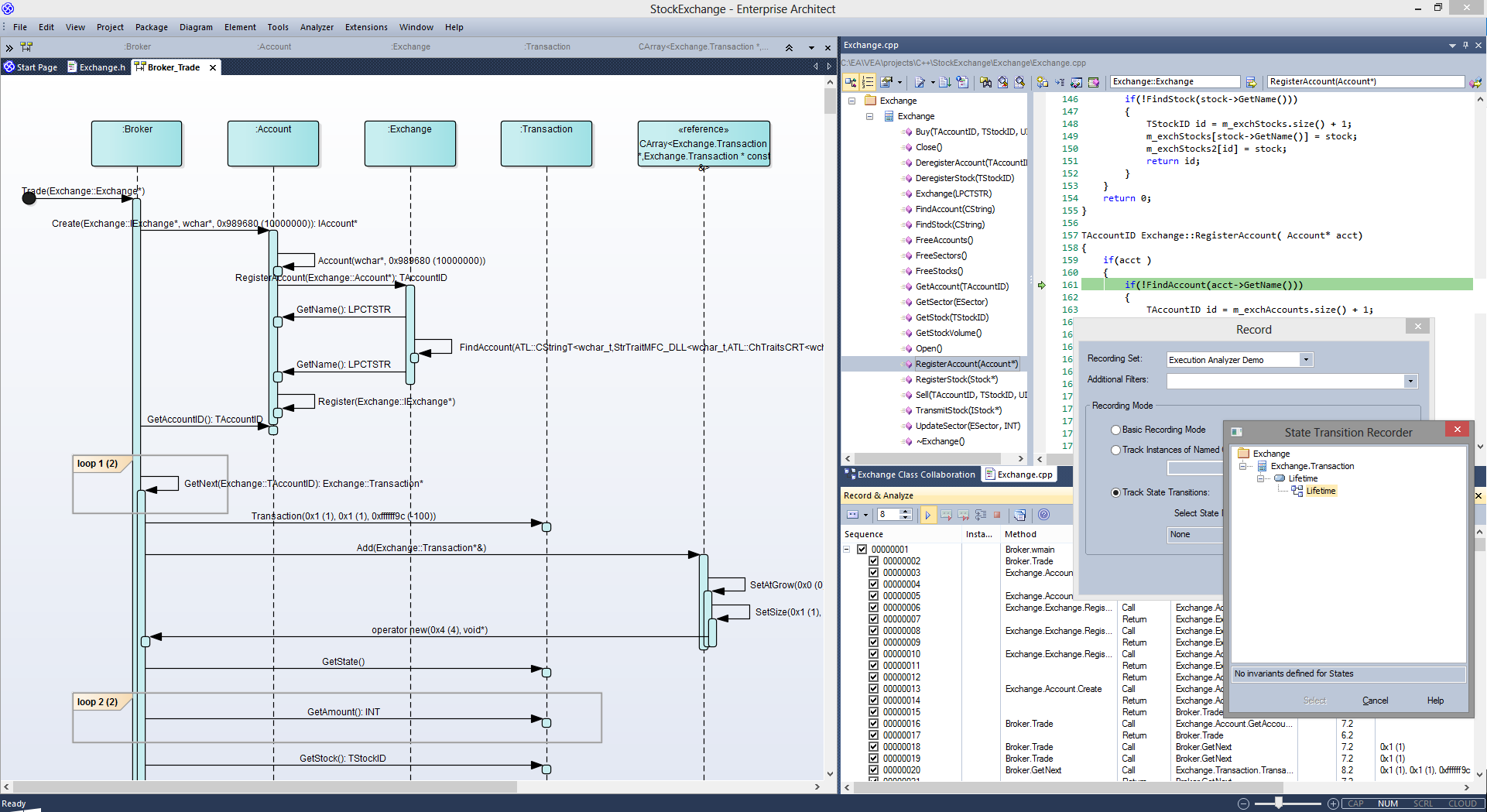Viewport: 1487px width, 812px height.
Task: Select Basic Recording Mode radio button
Action: click(x=1115, y=430)
